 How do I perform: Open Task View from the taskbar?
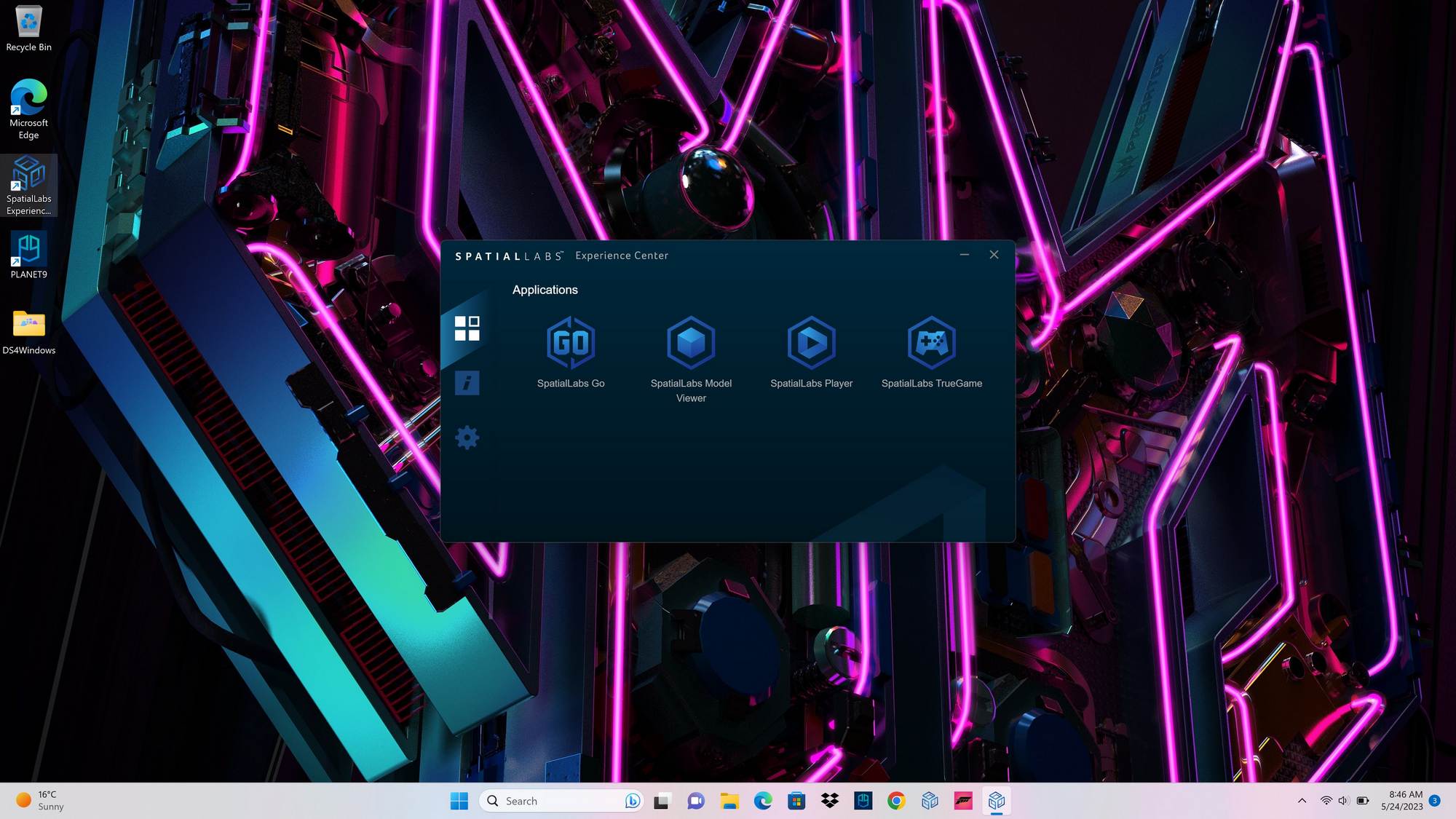pos(661,801)
